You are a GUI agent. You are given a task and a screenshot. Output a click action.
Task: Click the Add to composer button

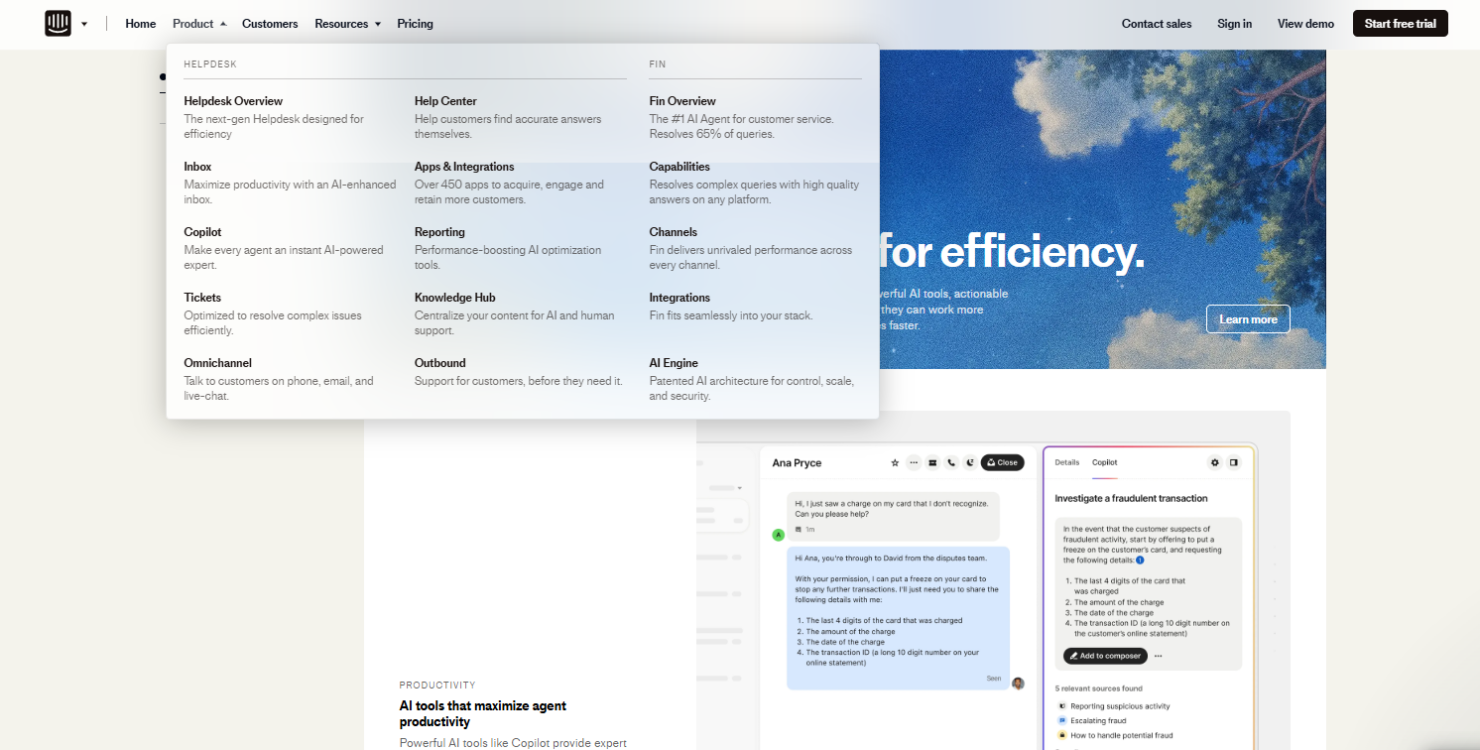(x=1105, y=656)
